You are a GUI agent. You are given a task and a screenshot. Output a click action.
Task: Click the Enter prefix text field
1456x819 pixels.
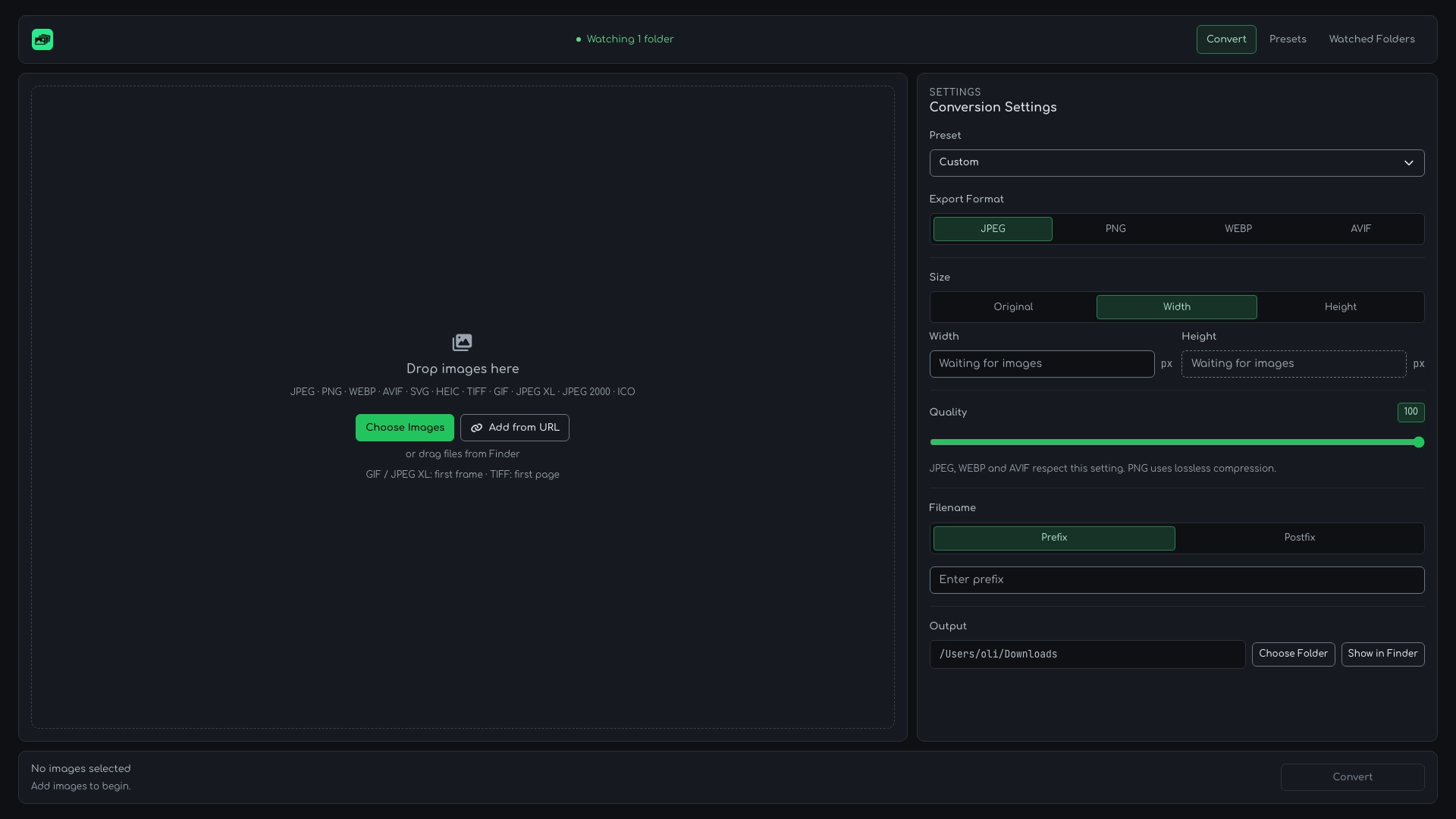1177,580
